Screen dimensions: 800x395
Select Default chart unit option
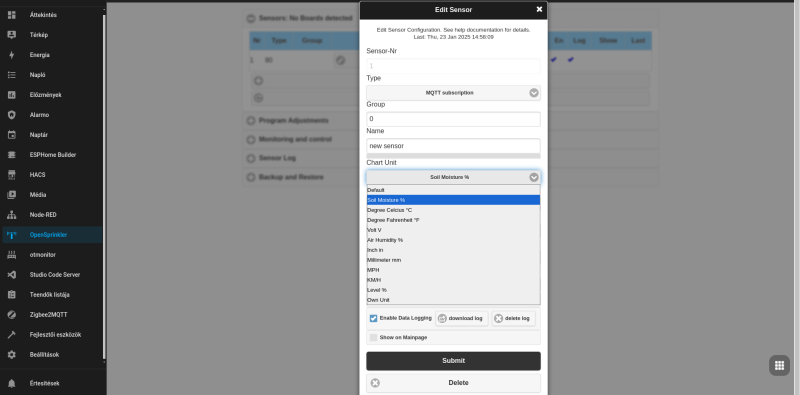coord(453,190)
